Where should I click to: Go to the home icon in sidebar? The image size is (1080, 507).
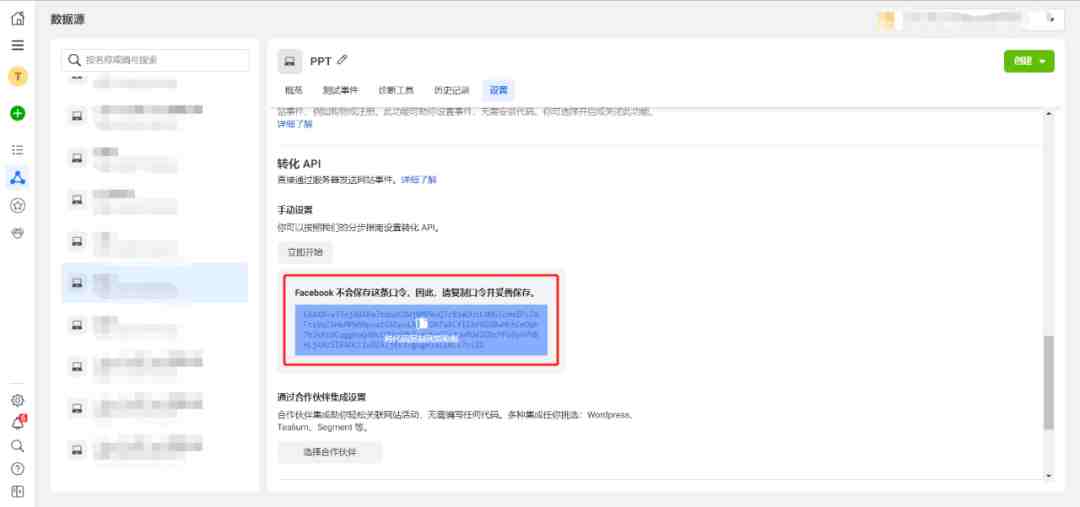click(18, 18)
